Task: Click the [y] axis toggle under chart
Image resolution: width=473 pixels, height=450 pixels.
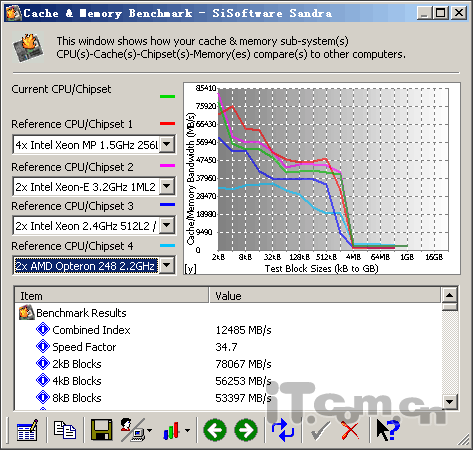Action: click(x=191, y=269)
